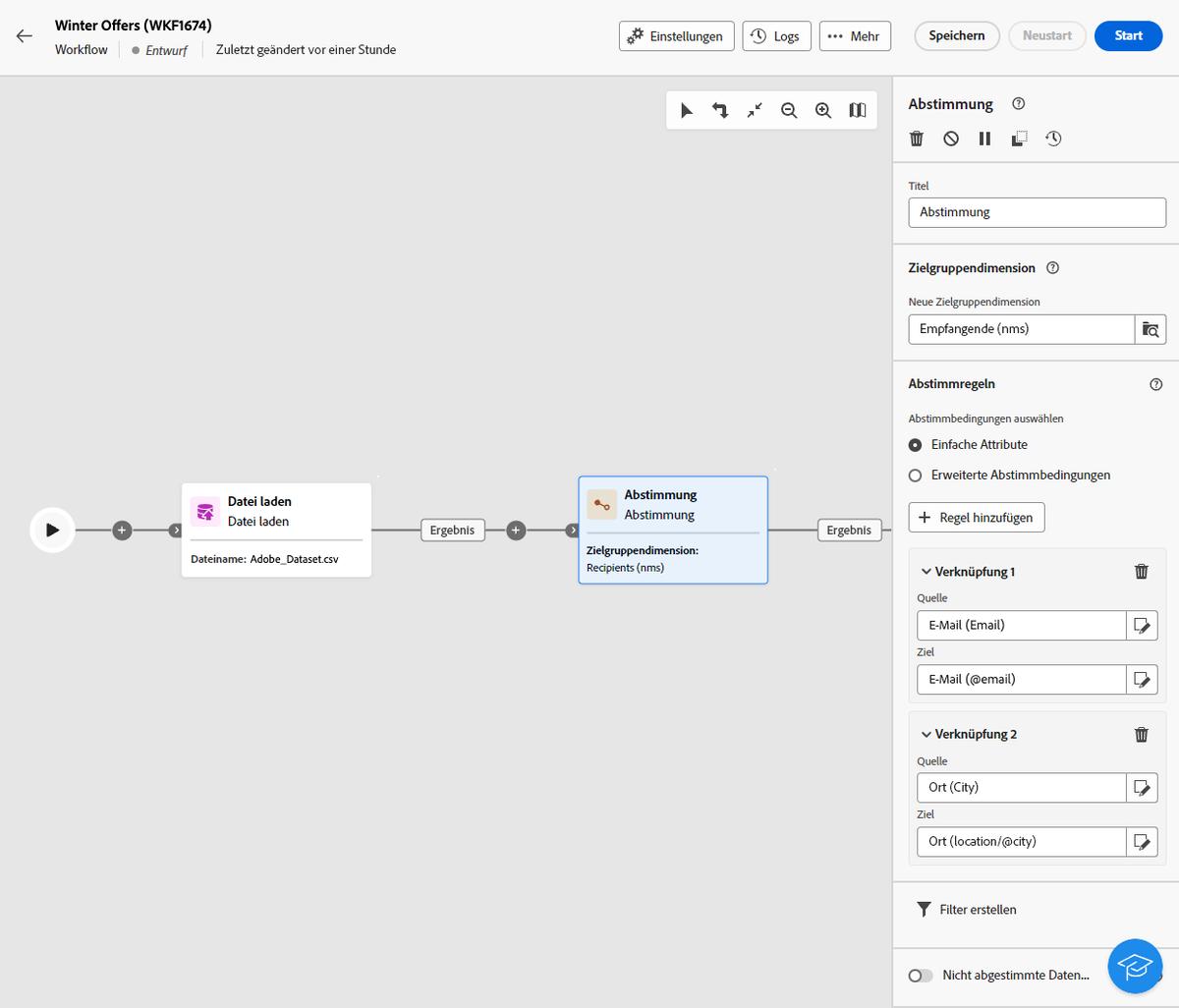Open activity history via clock icon in panel
This screenshot has width=1179, height=1008.
pos(1052,138)
